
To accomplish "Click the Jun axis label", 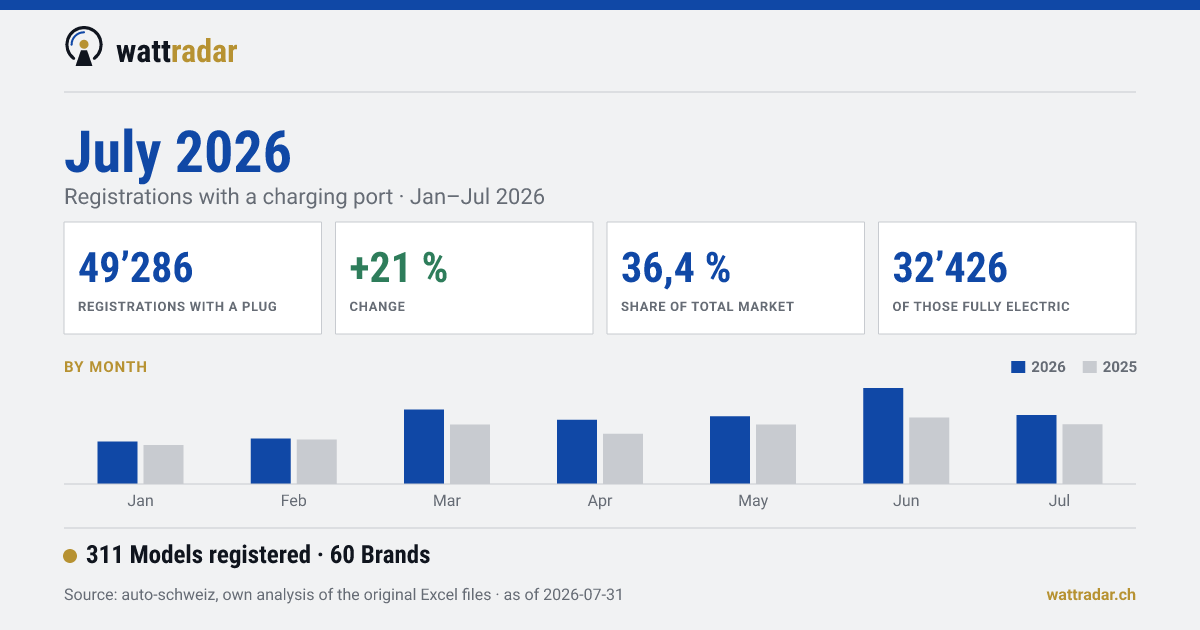I will click(x=906, y=501).
